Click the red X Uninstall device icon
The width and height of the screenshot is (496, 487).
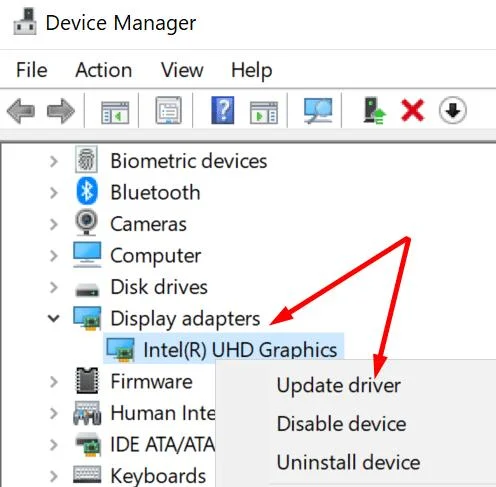(413, 110)
